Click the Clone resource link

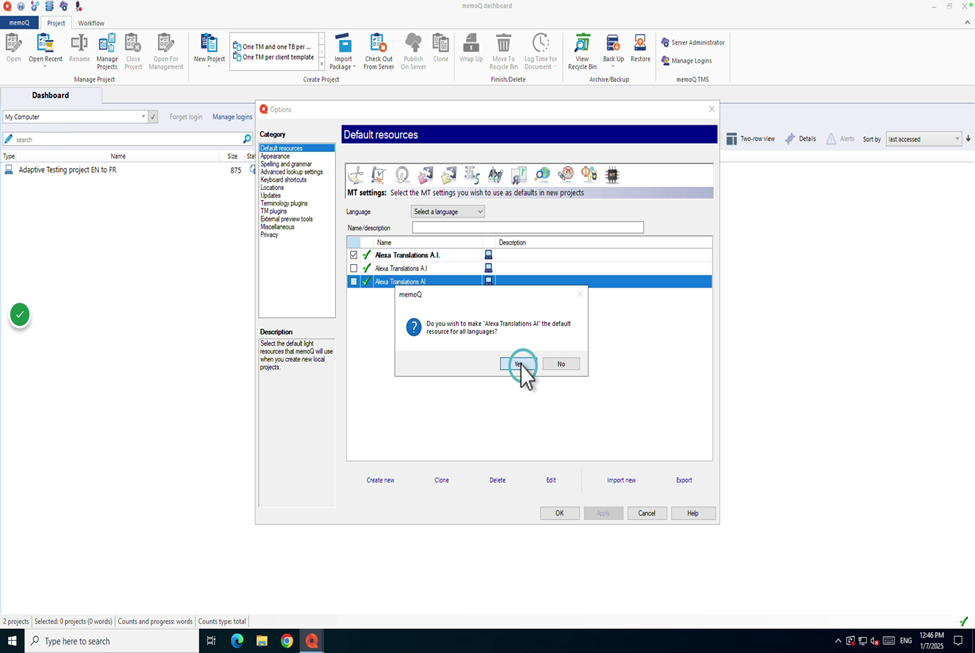click(x=441, y=480)
